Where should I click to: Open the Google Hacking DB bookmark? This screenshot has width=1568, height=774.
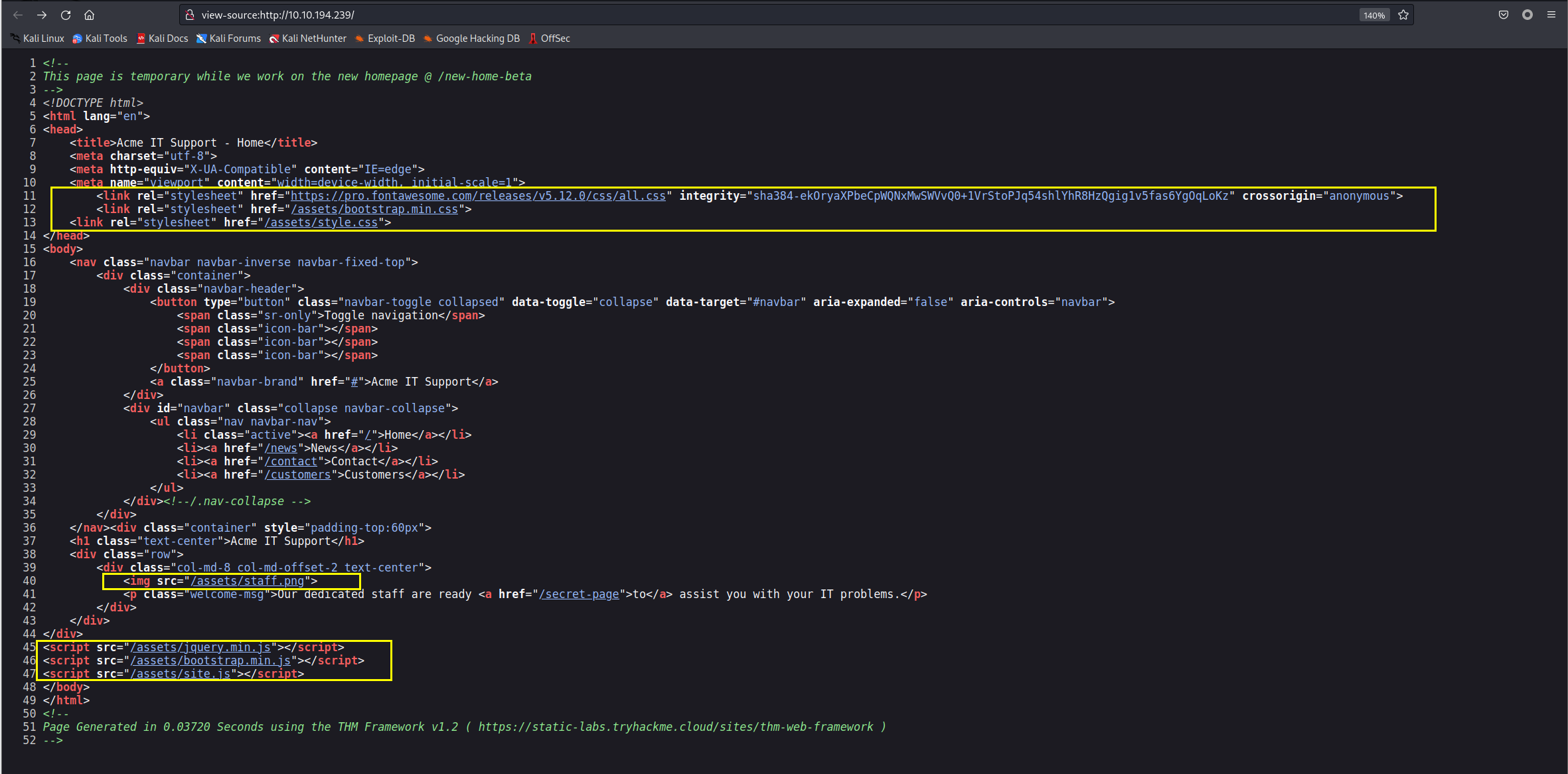coord(471,39)
